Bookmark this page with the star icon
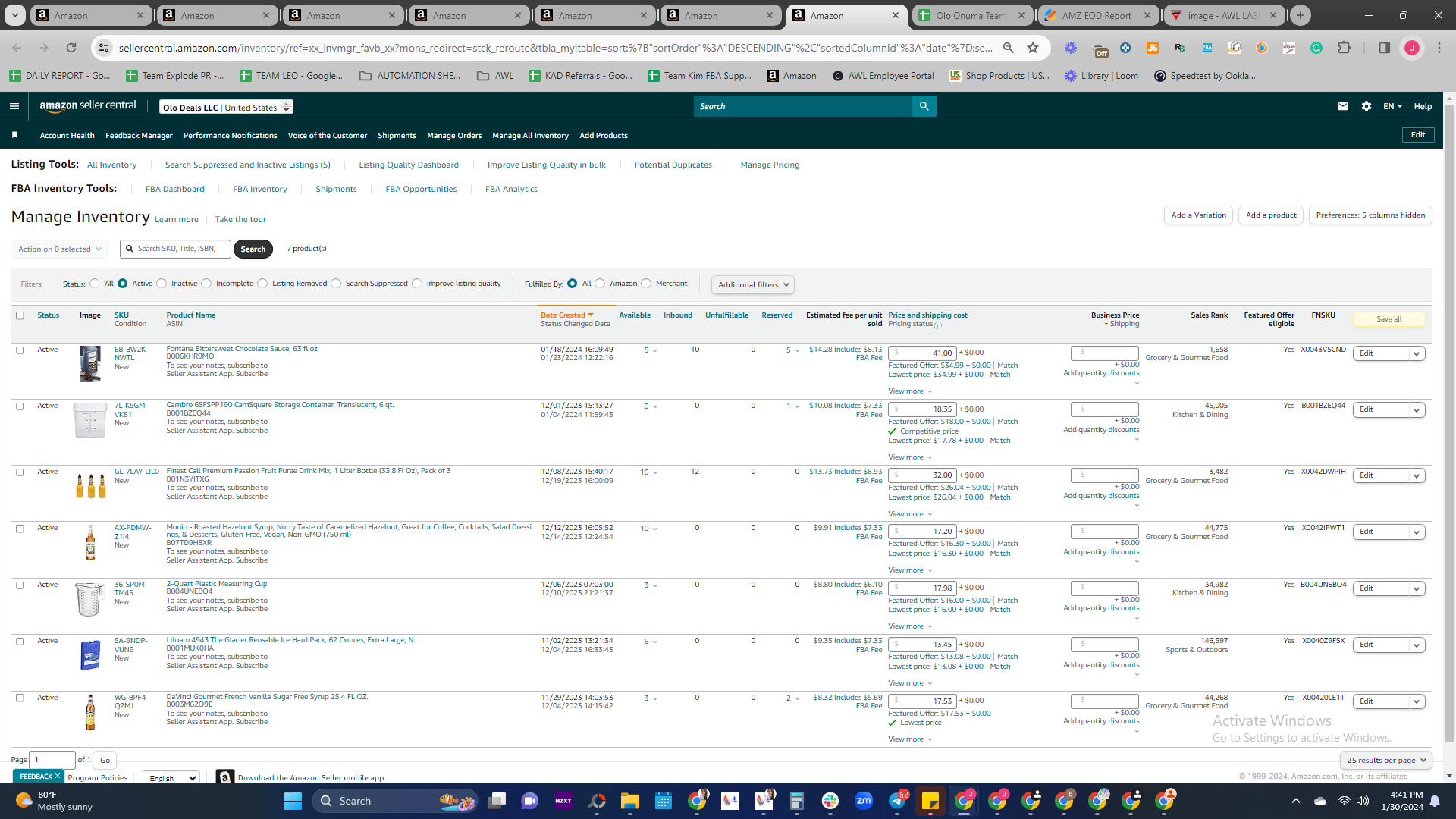This screenshot has width=1456, height=819. (1033, 48)
